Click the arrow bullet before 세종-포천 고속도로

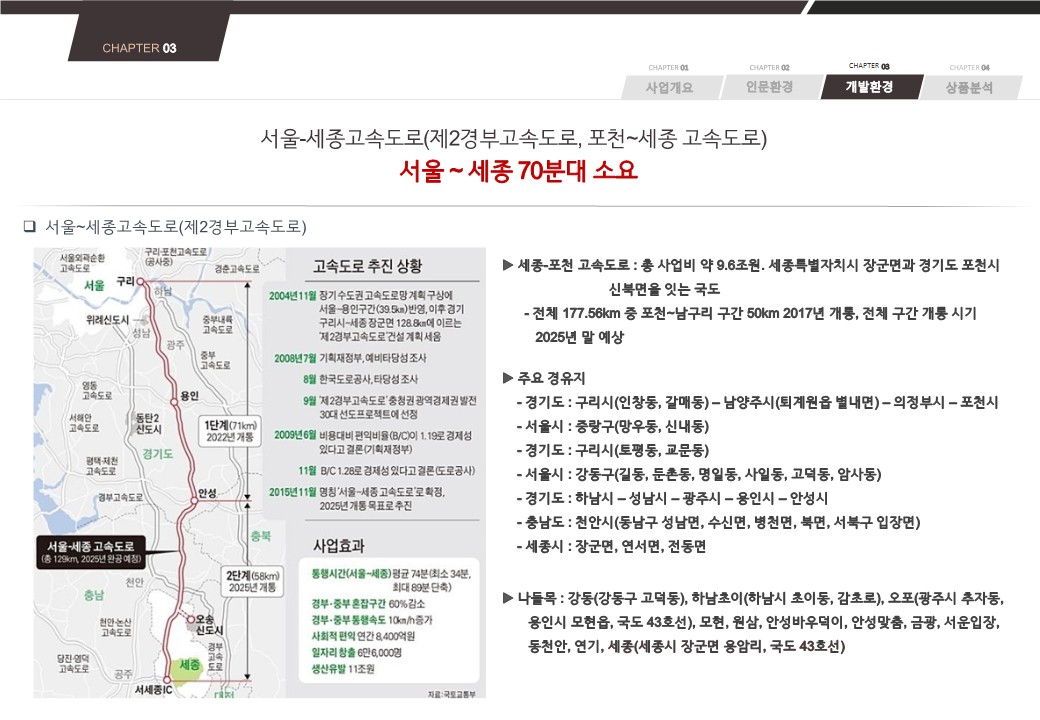click(x=508, y=265)
